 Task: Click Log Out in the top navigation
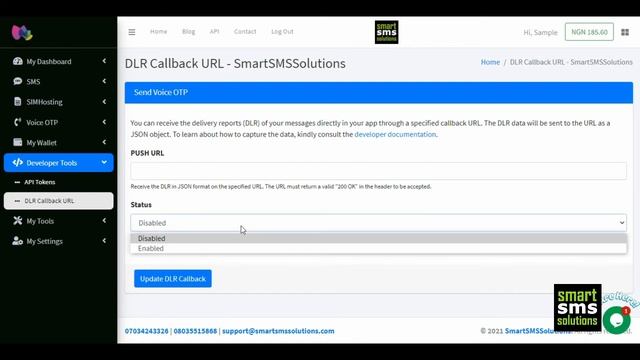tap(282, 31)
